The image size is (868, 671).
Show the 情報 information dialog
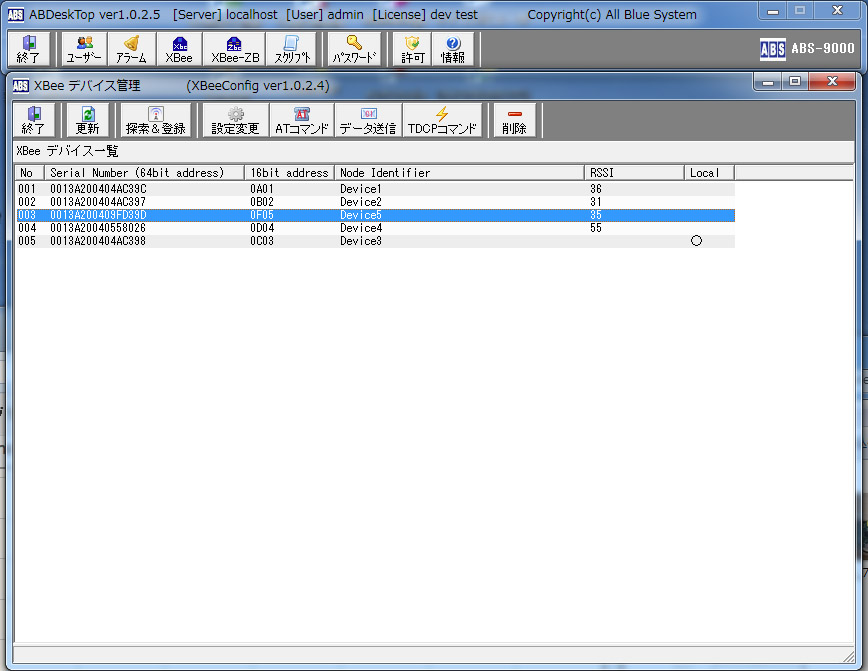click(453, 49)
